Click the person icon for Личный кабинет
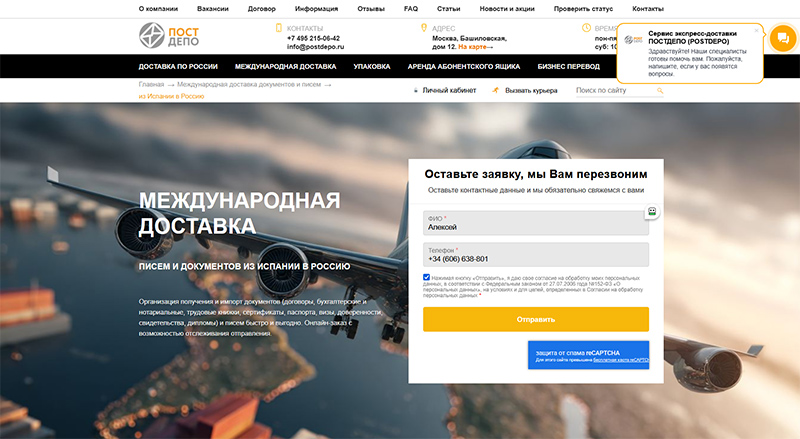Image resolution: width=800 pixels, height=439 pixels. (416, 91)
